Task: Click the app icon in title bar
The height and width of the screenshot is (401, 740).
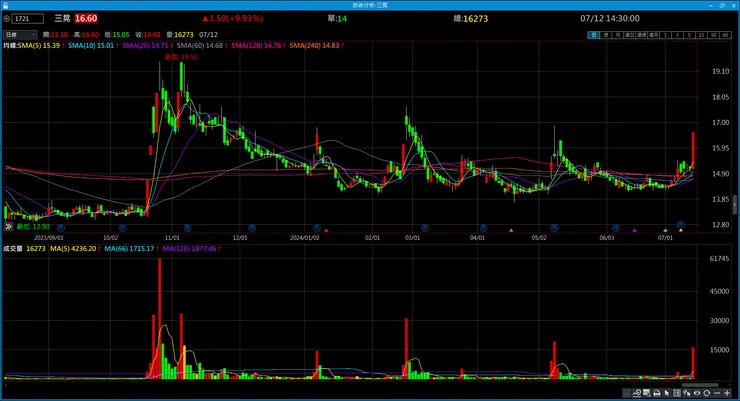Action: (5, 5)
